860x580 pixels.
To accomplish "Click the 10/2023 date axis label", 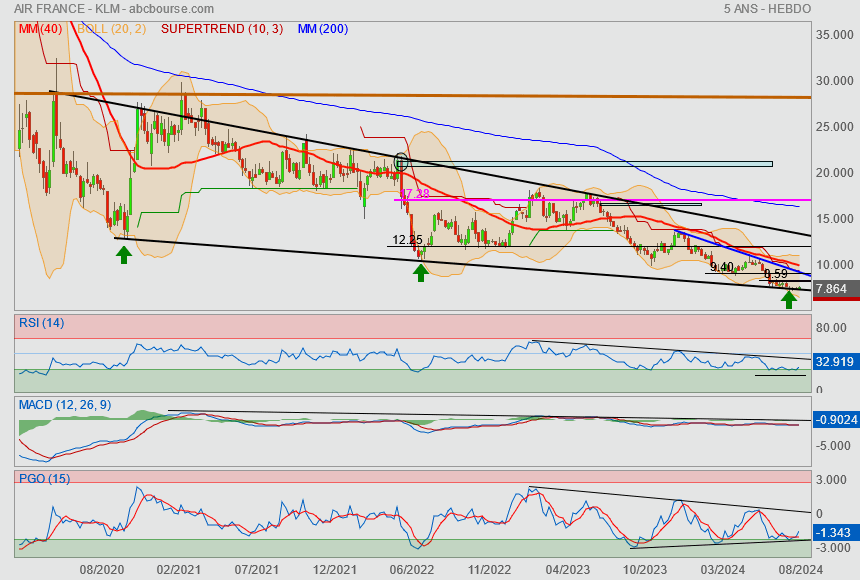I will (x=644, y=570).
